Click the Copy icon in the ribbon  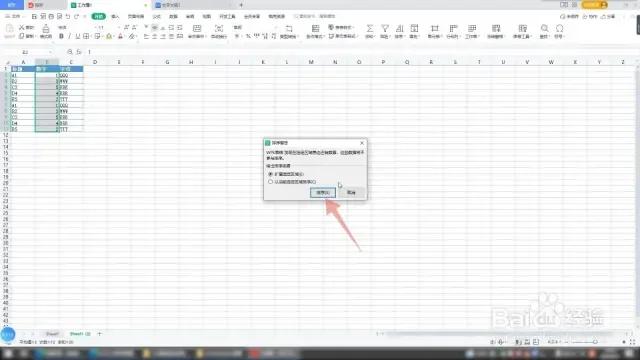pyautogui.click(x=22, y=36)
